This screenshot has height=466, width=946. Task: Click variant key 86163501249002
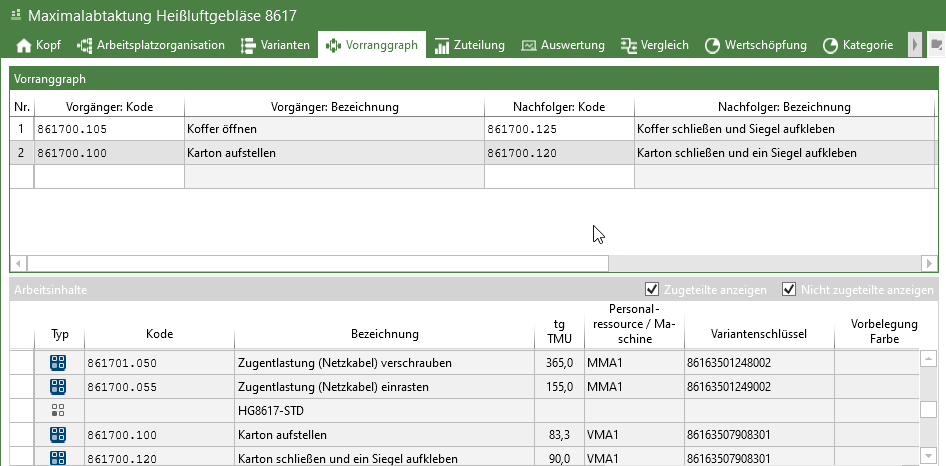(x=759, y=386)
